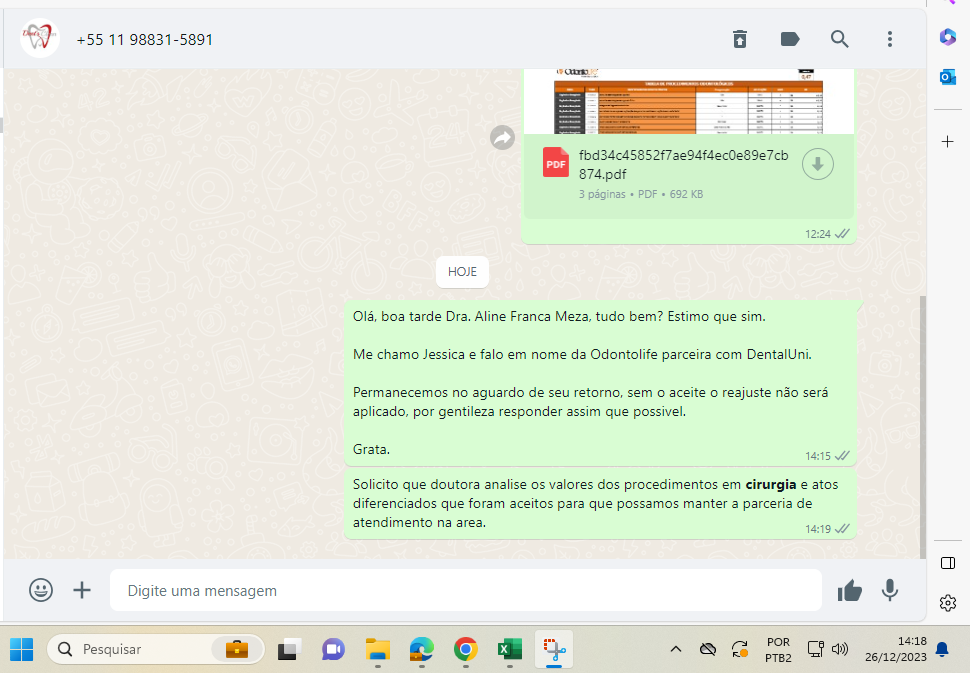Viewport: 970px width, 673px height.
Task: Click the red PDF file icon
Action: coord(556,163)
